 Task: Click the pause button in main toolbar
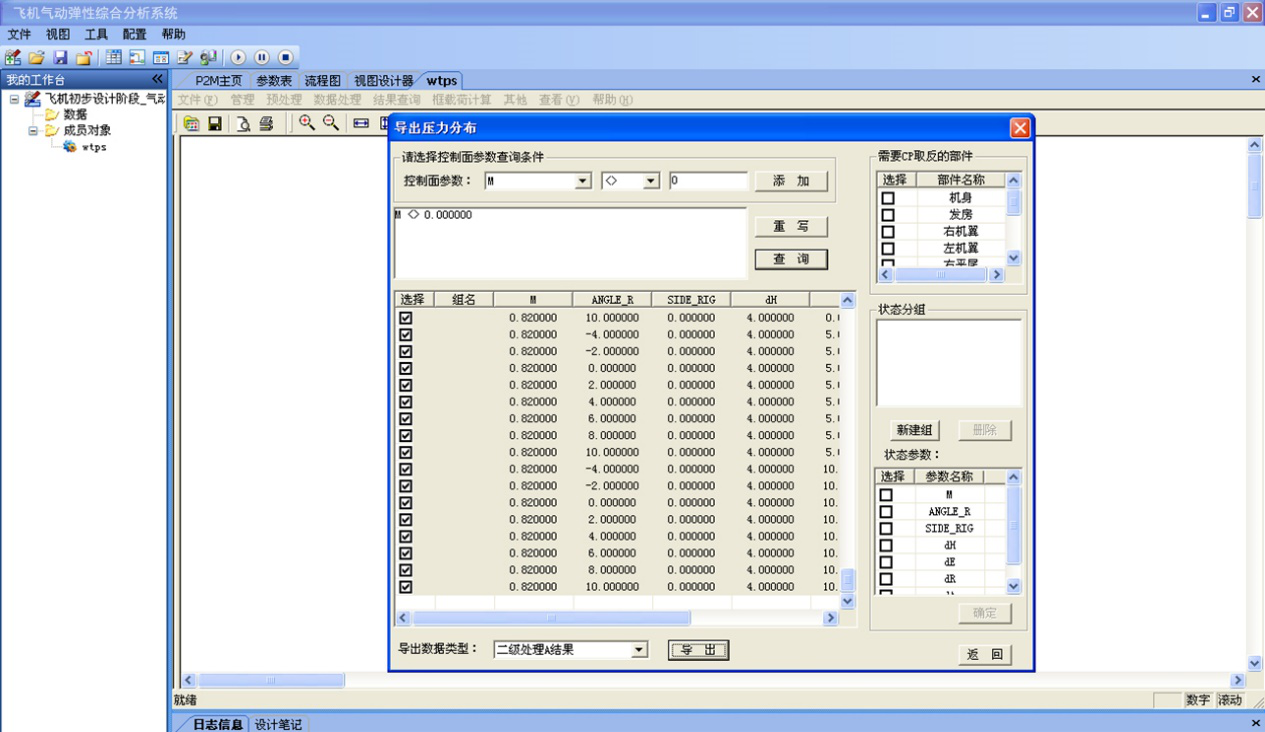pyautogui.click(x=262, y=58)
